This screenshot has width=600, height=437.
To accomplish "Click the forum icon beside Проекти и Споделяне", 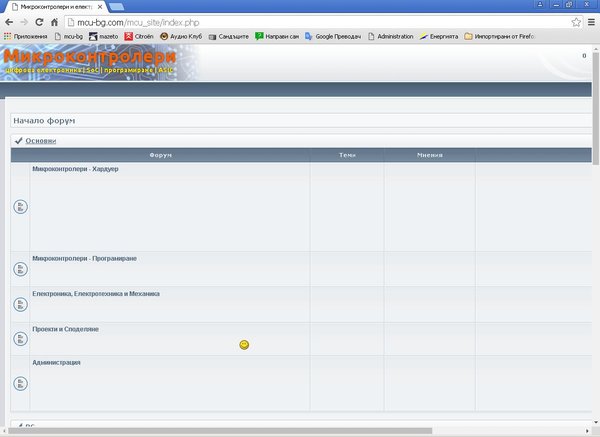I will tap(20, 339).
